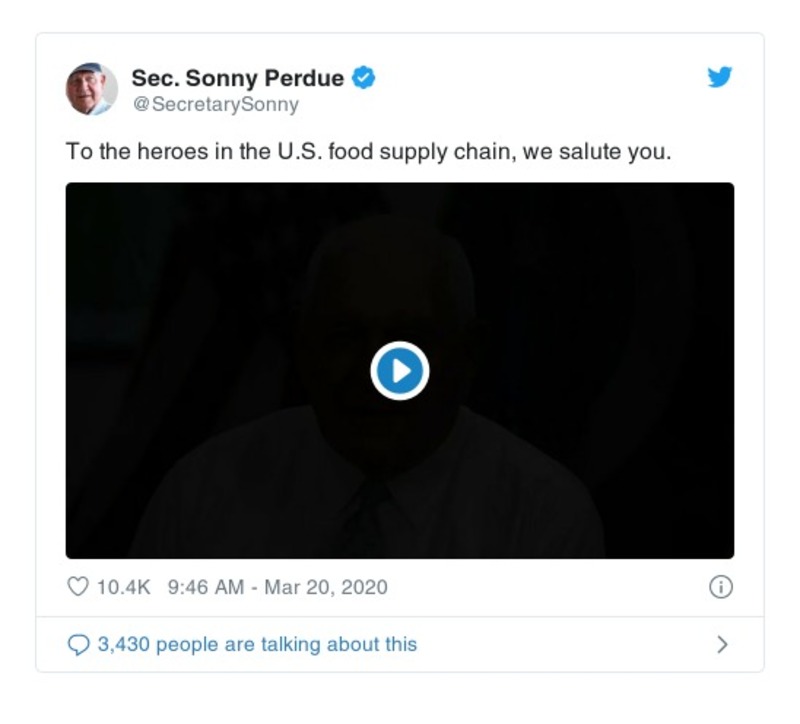Click the '3,430' number in the footer
Viewport: 800px width, 724px height.
pos(121,645)
